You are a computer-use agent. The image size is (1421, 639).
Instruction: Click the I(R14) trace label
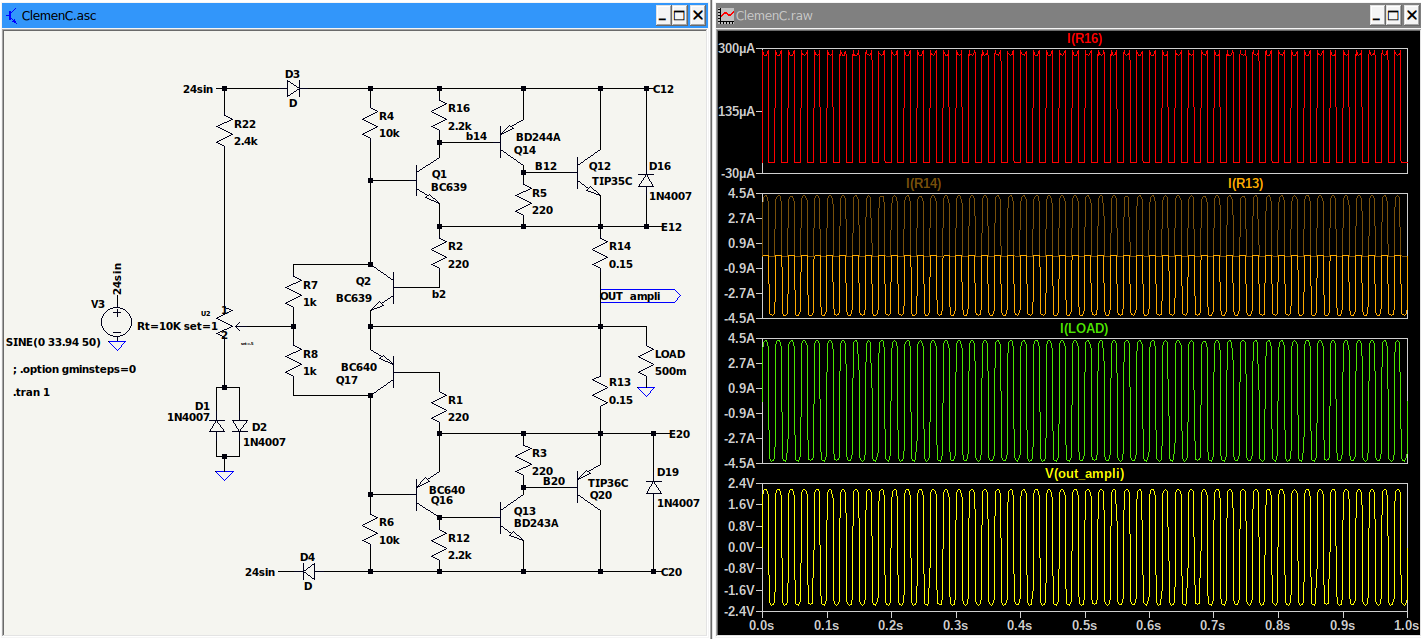coord(923,183)
